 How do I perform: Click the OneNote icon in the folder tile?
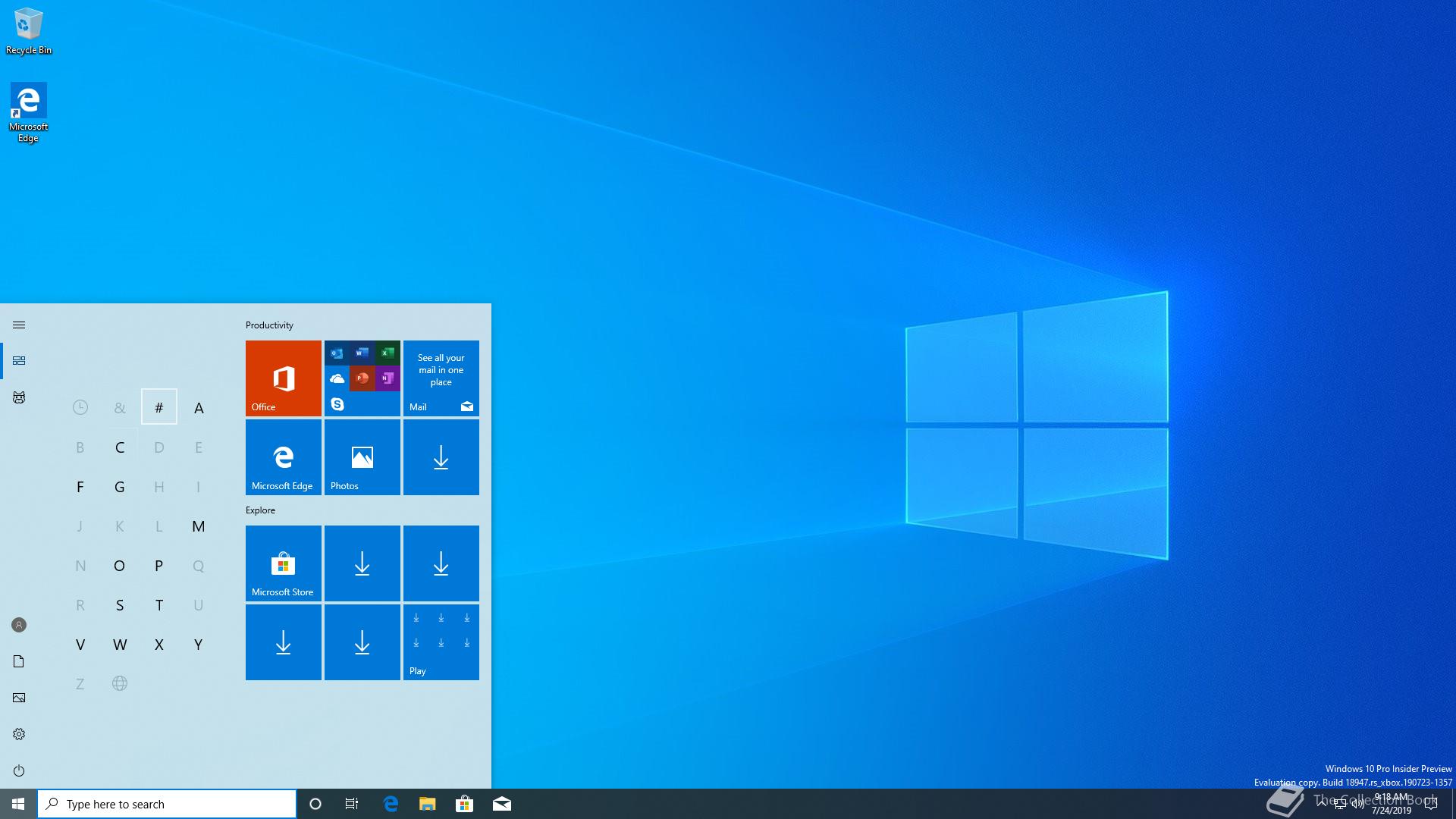pos(387,378)
